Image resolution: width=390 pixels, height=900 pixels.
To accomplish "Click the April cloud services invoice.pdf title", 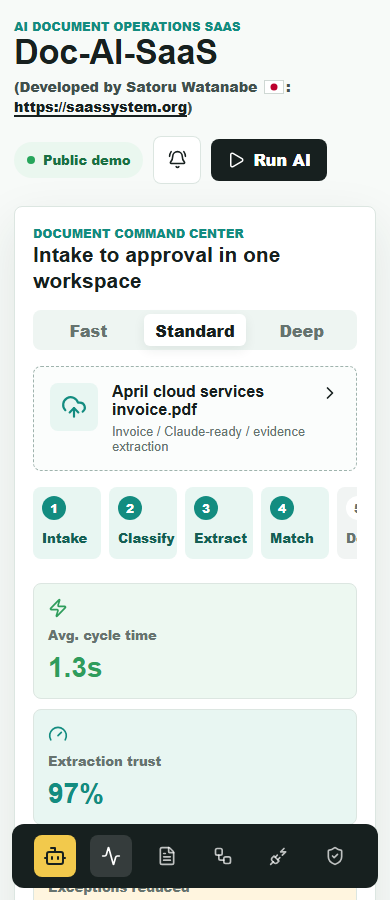I will tap(188, 401).
